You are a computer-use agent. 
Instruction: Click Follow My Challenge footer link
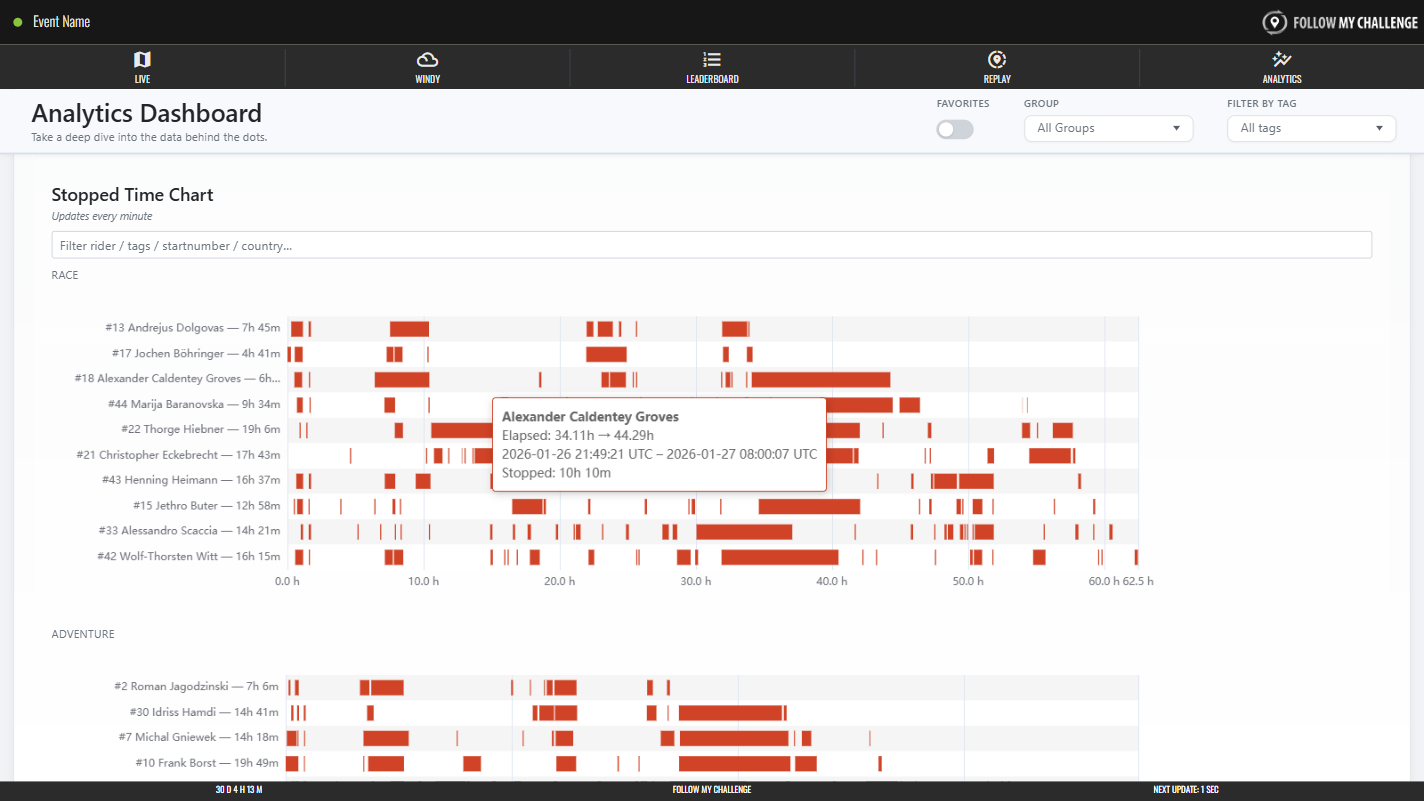pos(711,790)
